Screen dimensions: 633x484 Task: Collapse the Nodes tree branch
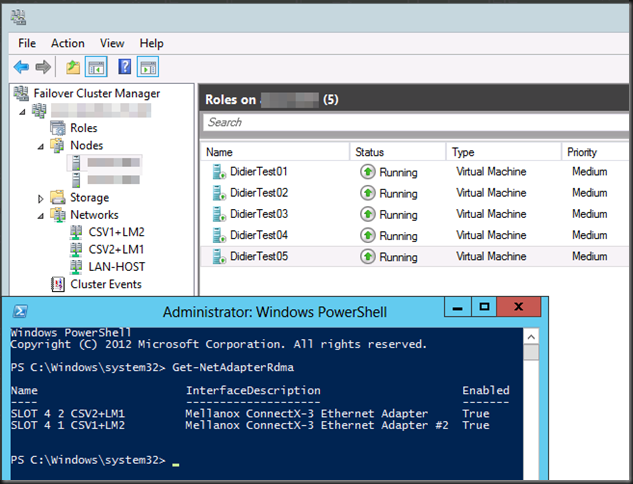click(41, 147)
